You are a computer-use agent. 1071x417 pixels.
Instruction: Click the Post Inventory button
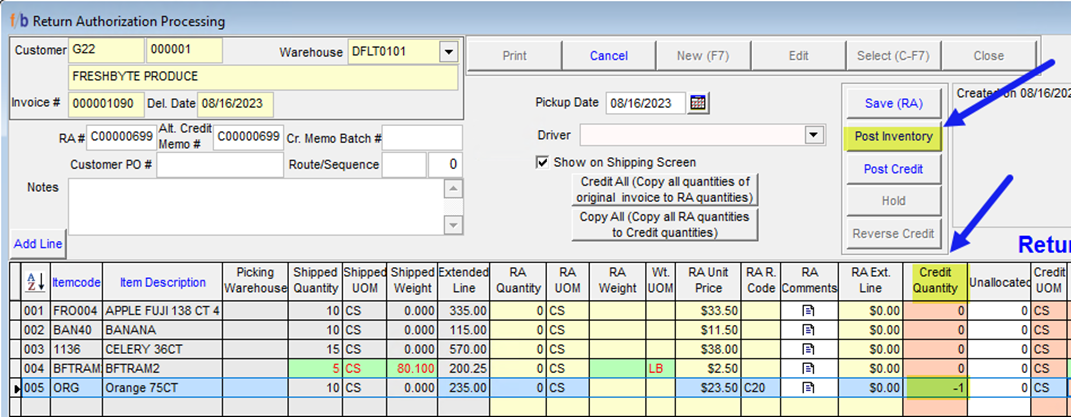[893, 137]
